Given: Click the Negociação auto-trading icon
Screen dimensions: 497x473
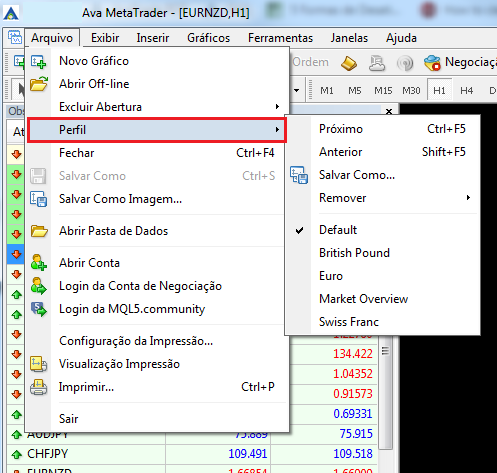Looking at the screenshot, I should click(432, 63).
